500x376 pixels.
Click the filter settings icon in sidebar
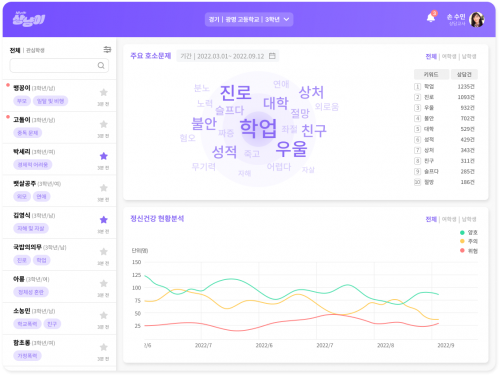[107, 50]
